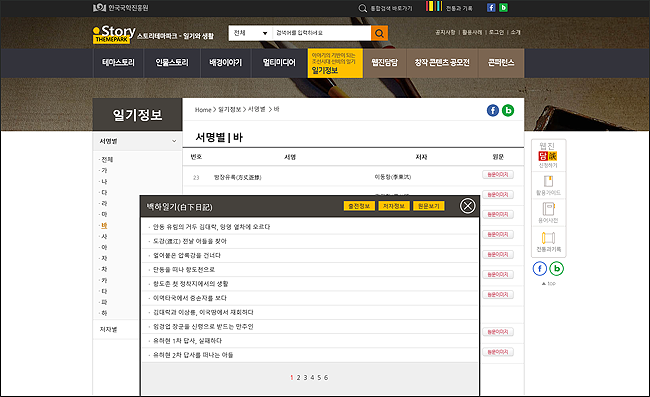Image resolution: width=650 pixels, height=397 pixels.
Task: Select 가 in the 서명별 list
Action: (x=104, y=170)
